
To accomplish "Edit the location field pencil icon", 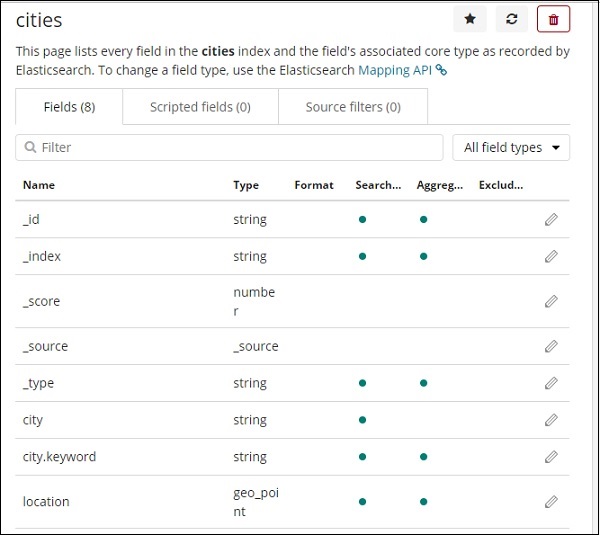I will click(x=551, y=501).
